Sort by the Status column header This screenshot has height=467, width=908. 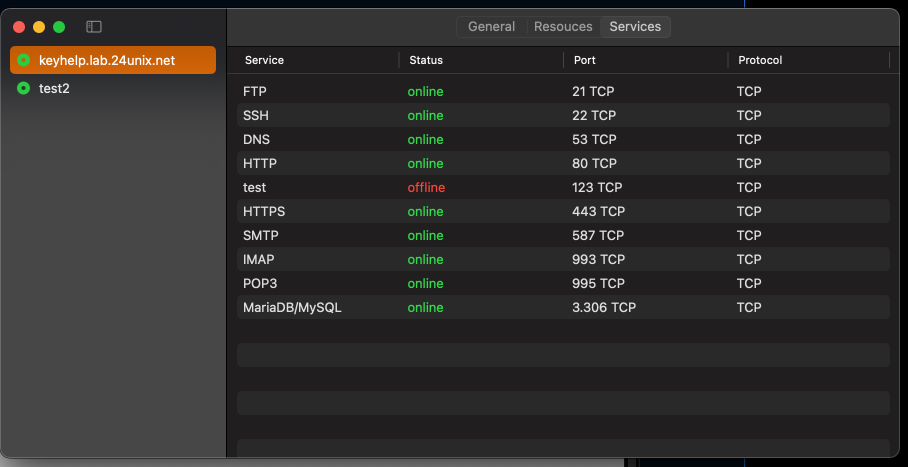click(426, 60)
